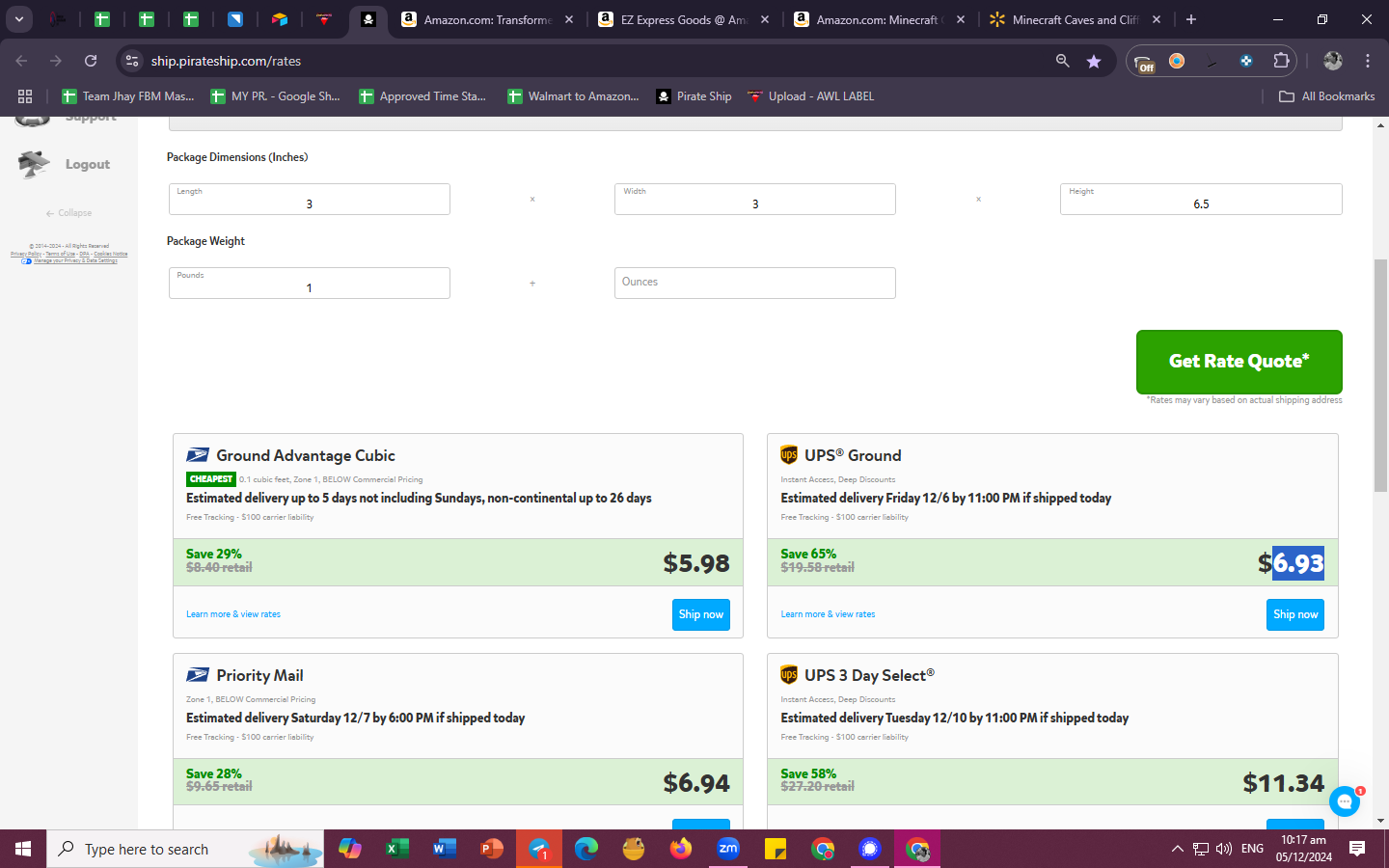Open Microsoft Edge from the taskbar
1389x868 pixels.
pos(586,849)
